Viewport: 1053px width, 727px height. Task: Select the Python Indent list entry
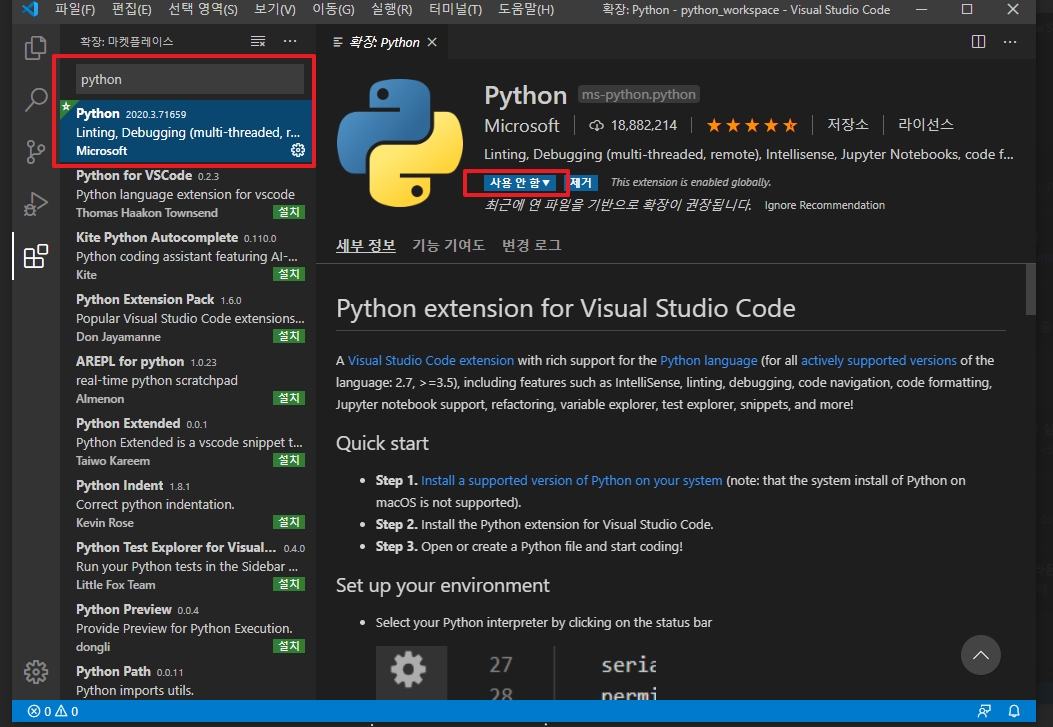(x=186, y=503)
